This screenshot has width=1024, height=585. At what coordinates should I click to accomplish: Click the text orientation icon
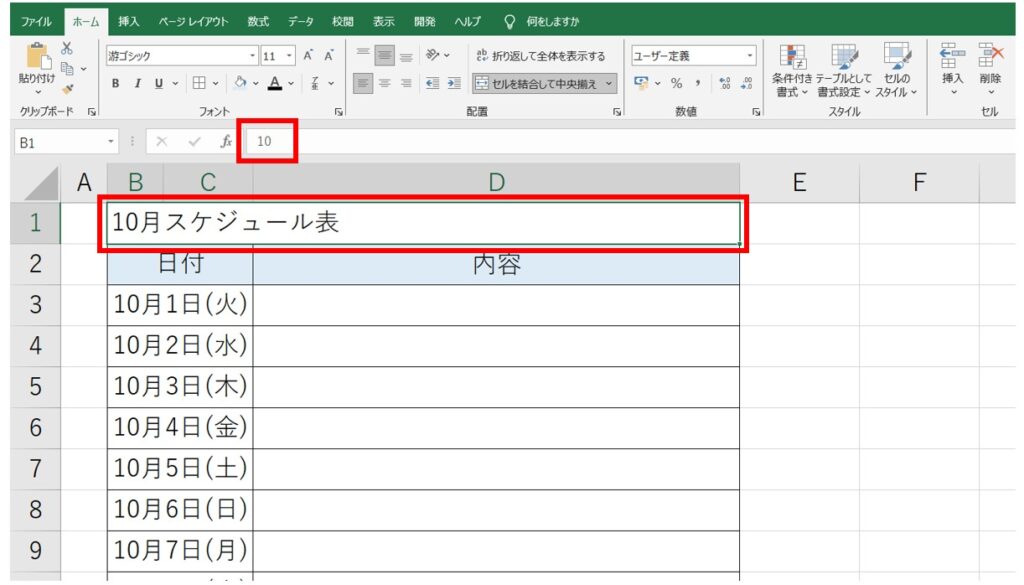(x=432, y=55)
